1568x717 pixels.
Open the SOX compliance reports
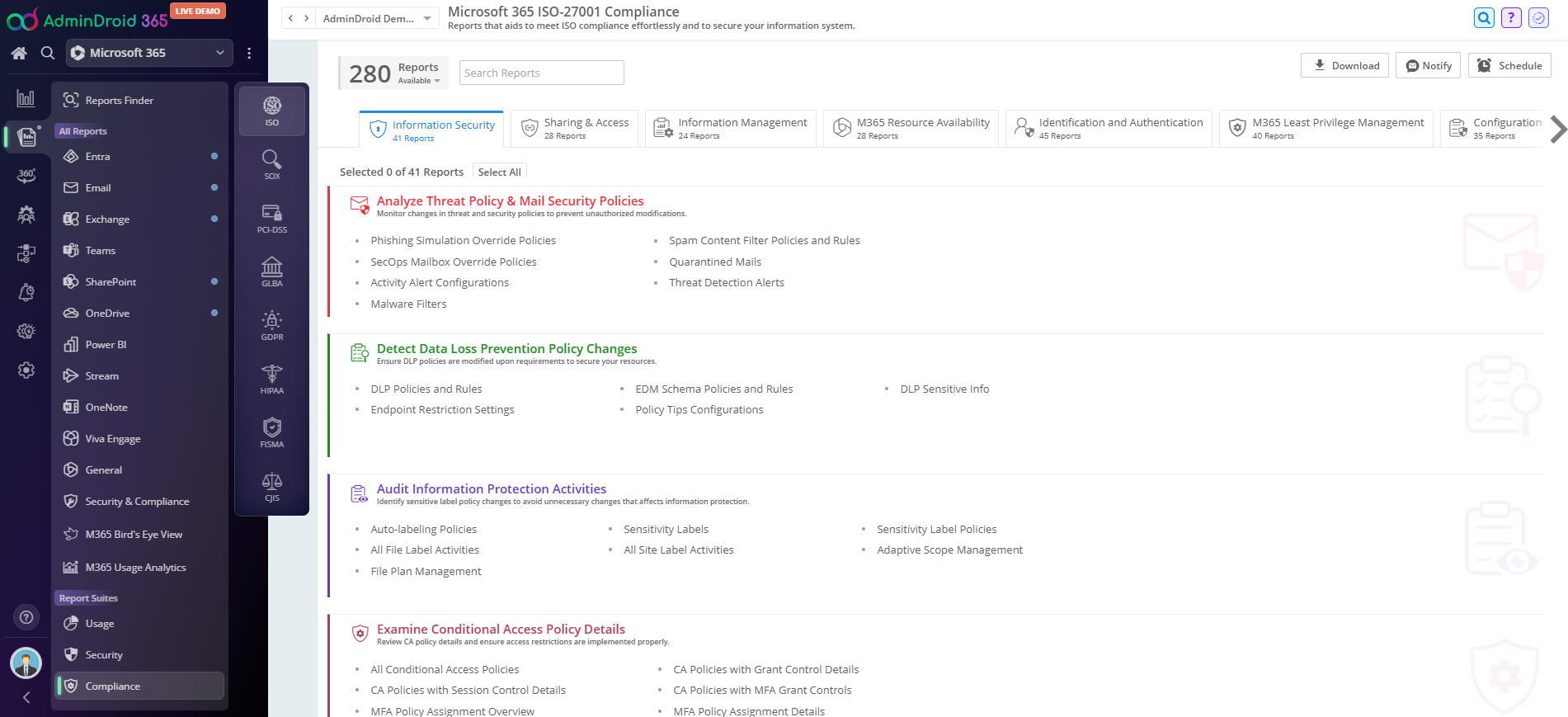click(x=271, y=165)
